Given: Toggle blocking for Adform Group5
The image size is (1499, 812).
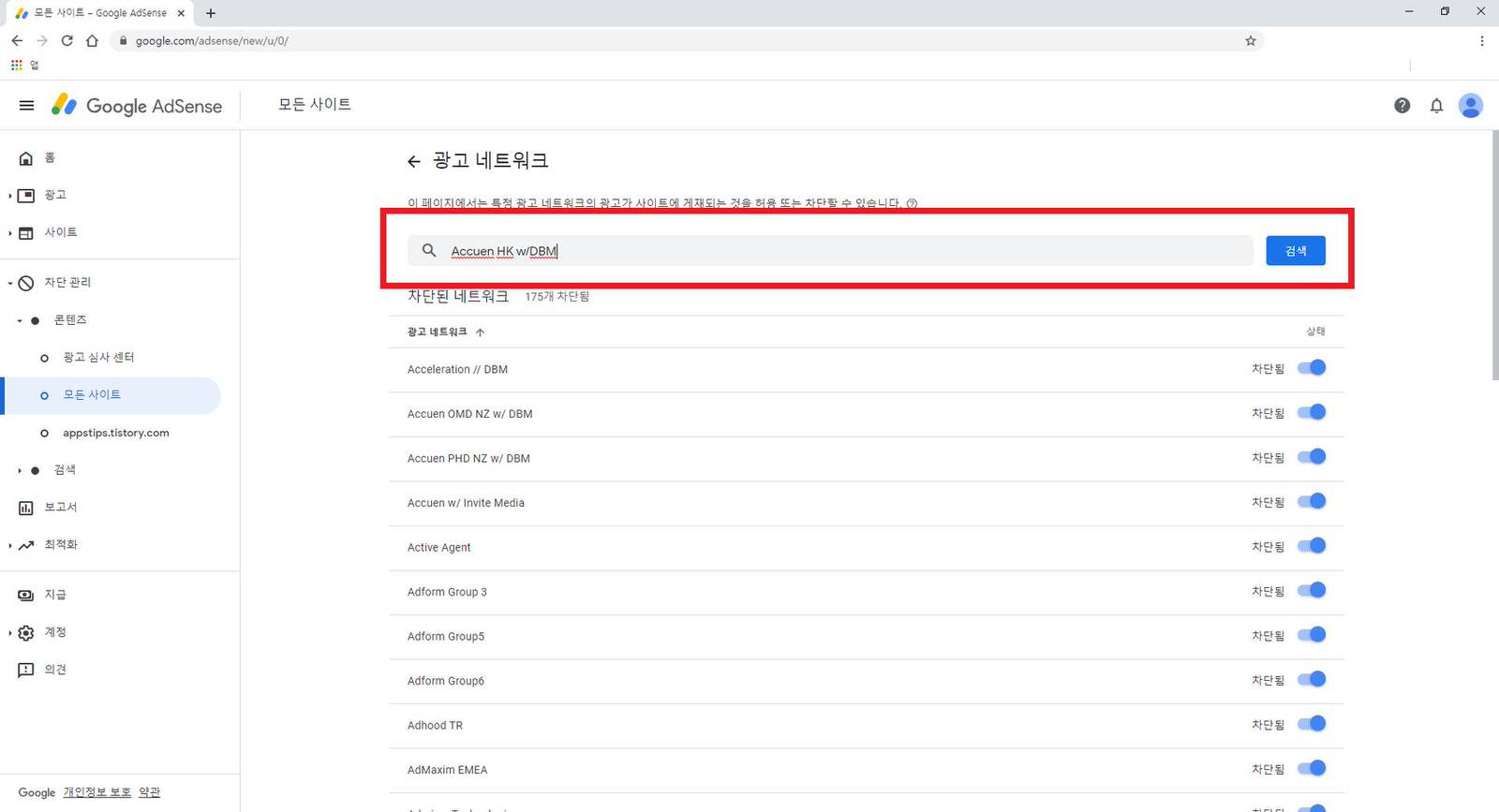Looking at the screenshot, I should tap(1312, 635).
